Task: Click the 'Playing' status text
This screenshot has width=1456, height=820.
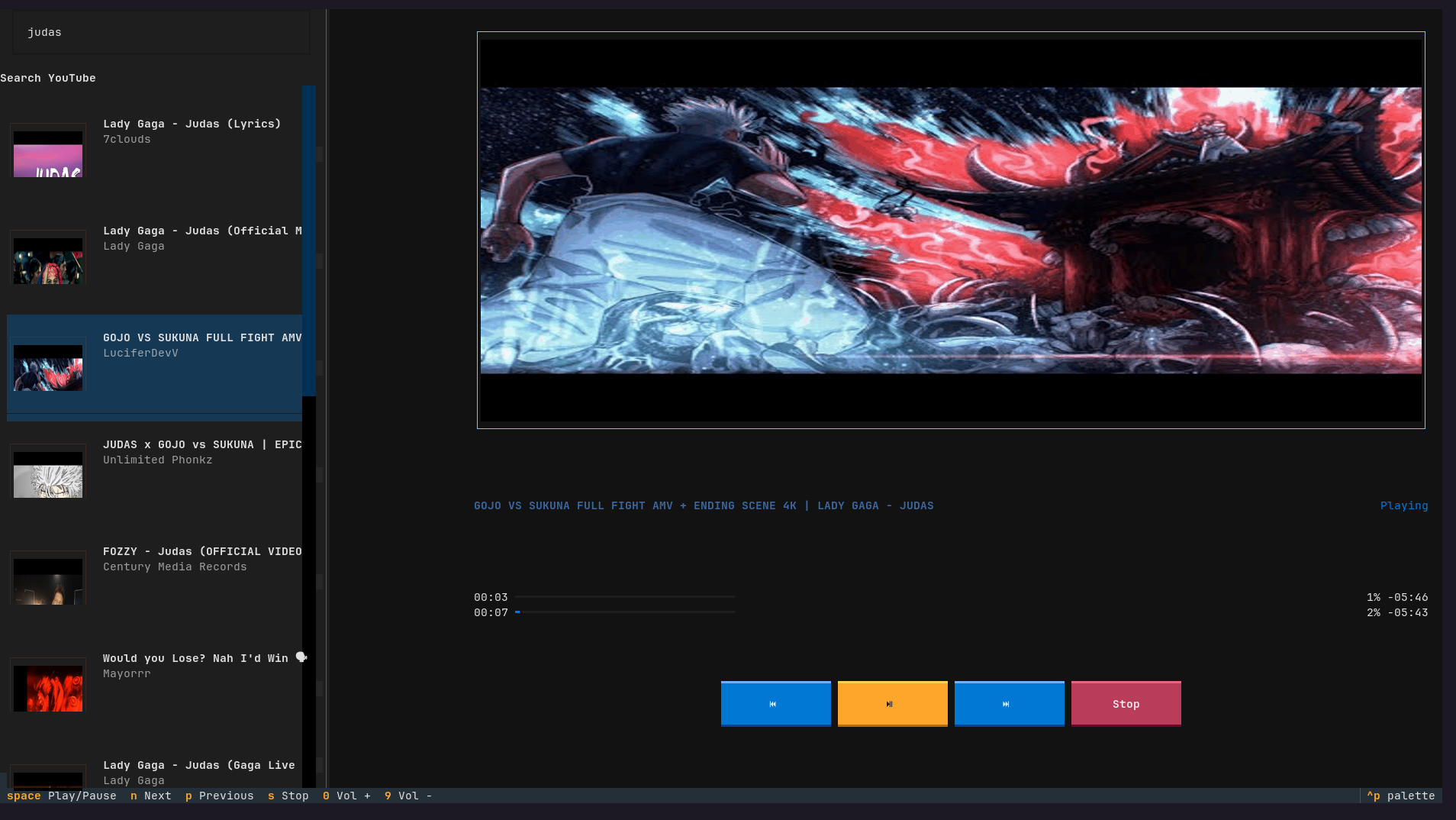Action: click(1404, 505)
